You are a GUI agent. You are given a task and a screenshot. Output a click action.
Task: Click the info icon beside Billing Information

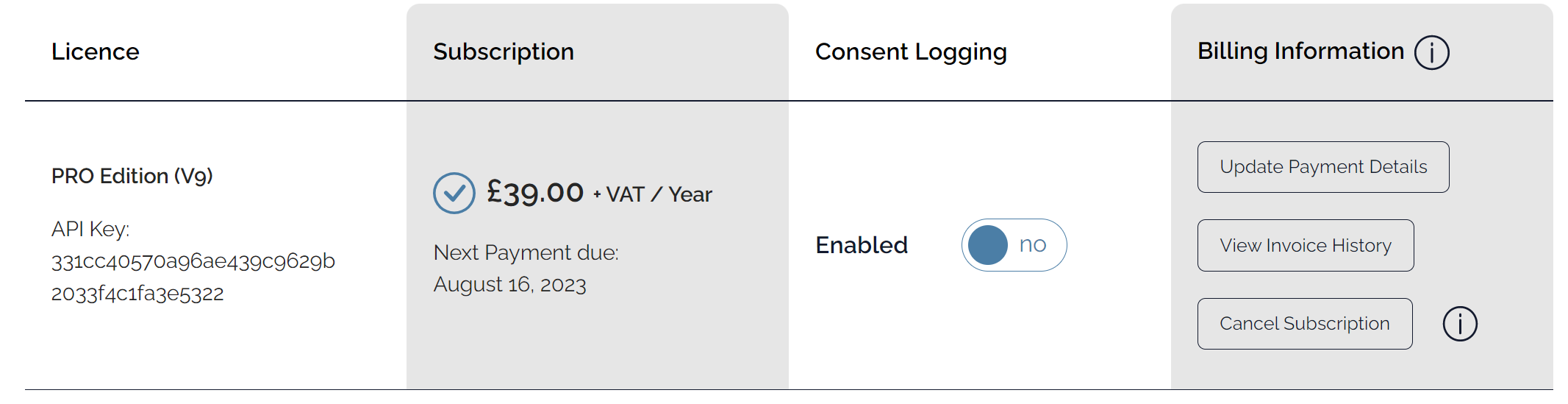pyautogui.click(x=1431, y=53)
